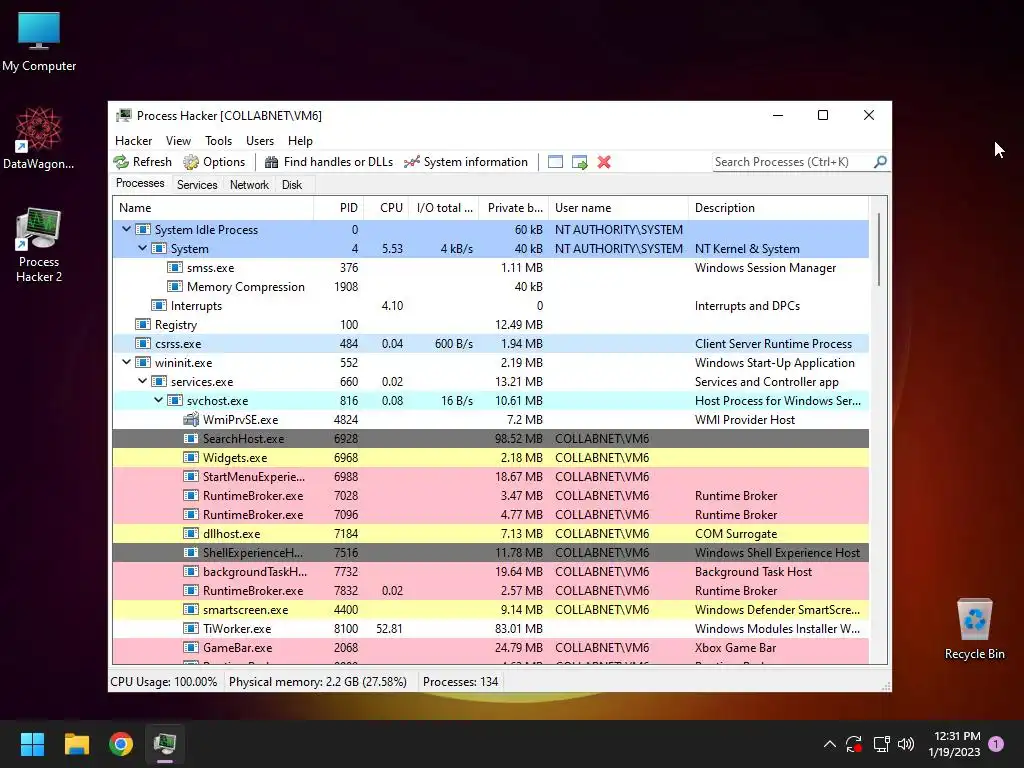Launch Chrome from the taskbar
Viewport: 1024px width, 768px height.
(x=121, y=744)
